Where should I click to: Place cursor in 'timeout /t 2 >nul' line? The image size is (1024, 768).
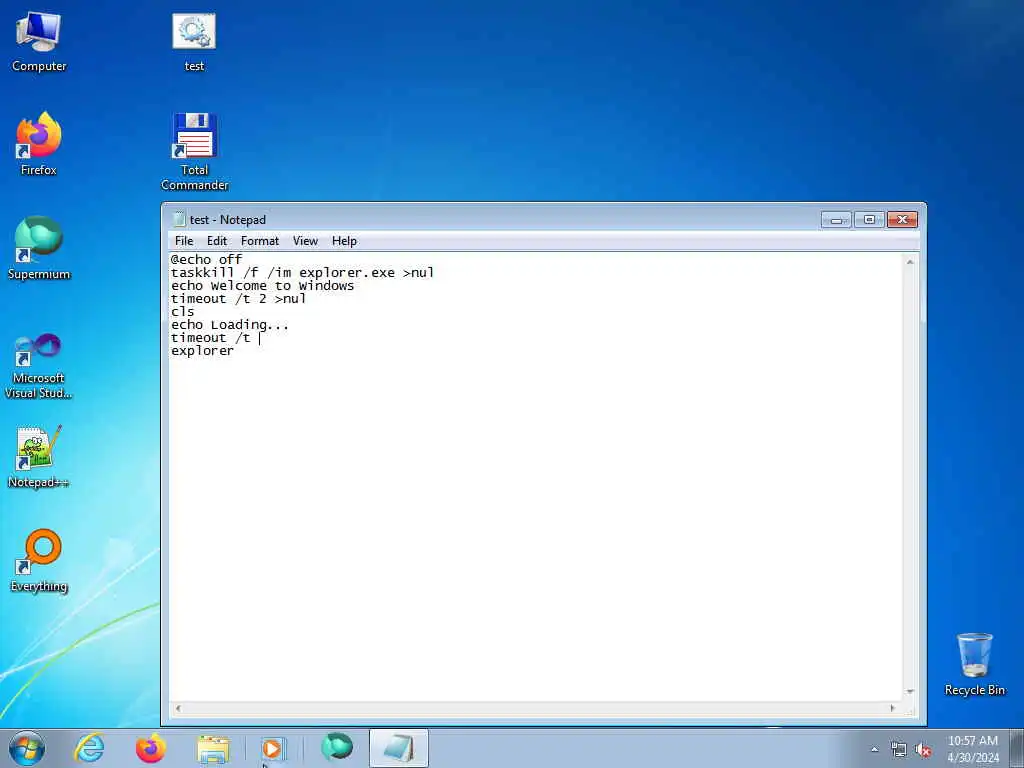(x=238, y=298)
